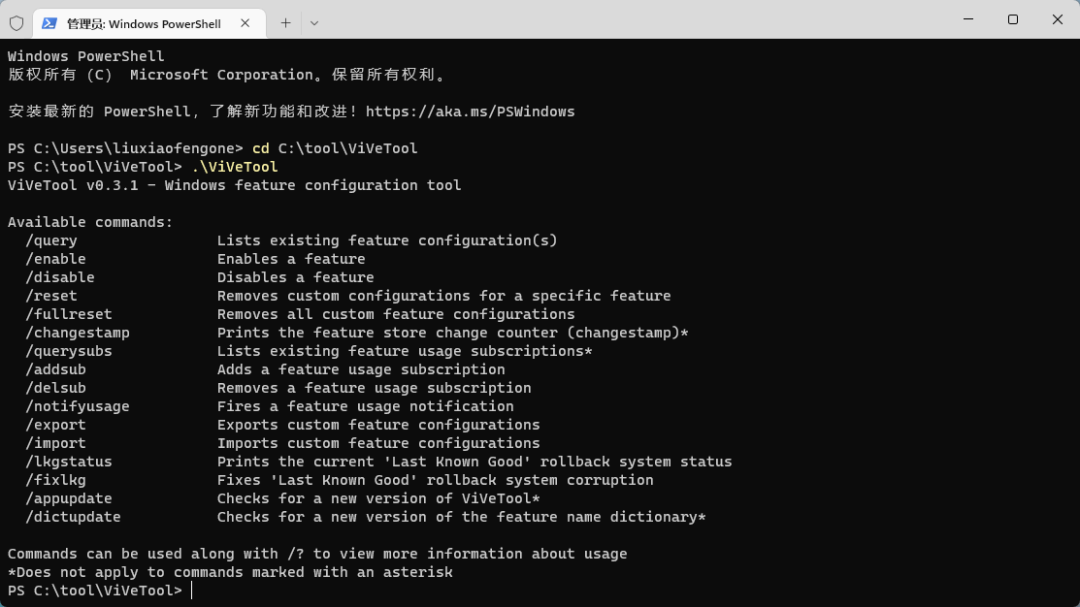Click the administrator shield icon
This screenshot has width=1080, height=607.
tap(16, 23)
